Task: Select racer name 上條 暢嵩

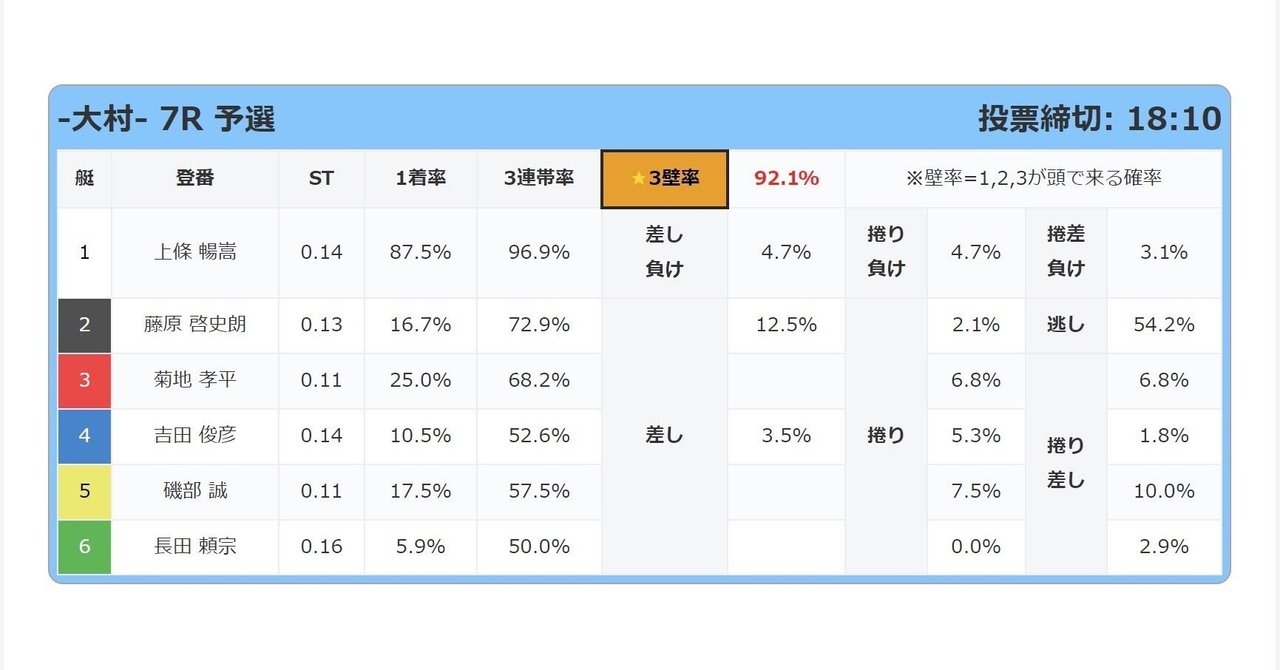Action: pyautogui.click(x=195, y=252)
